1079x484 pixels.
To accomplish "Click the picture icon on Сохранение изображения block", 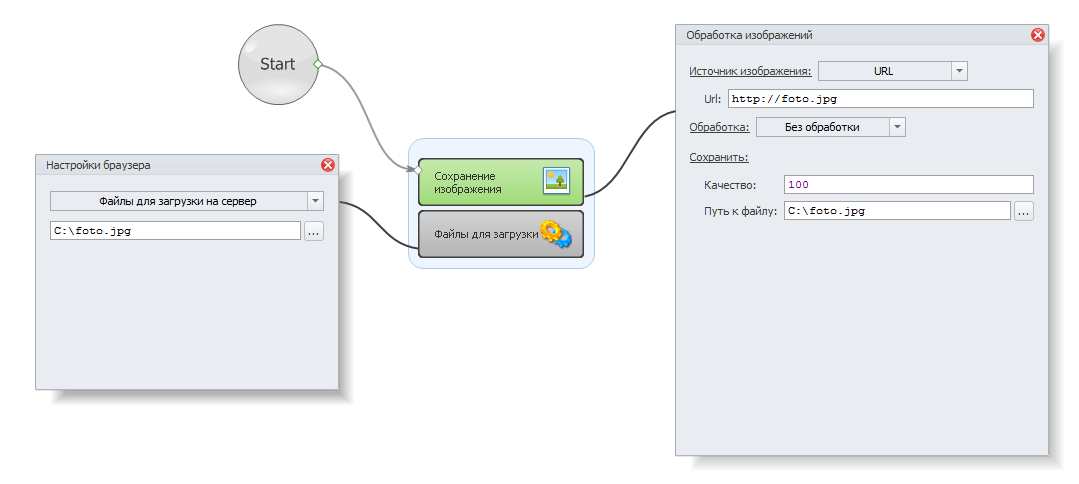I will coord(556,180).
